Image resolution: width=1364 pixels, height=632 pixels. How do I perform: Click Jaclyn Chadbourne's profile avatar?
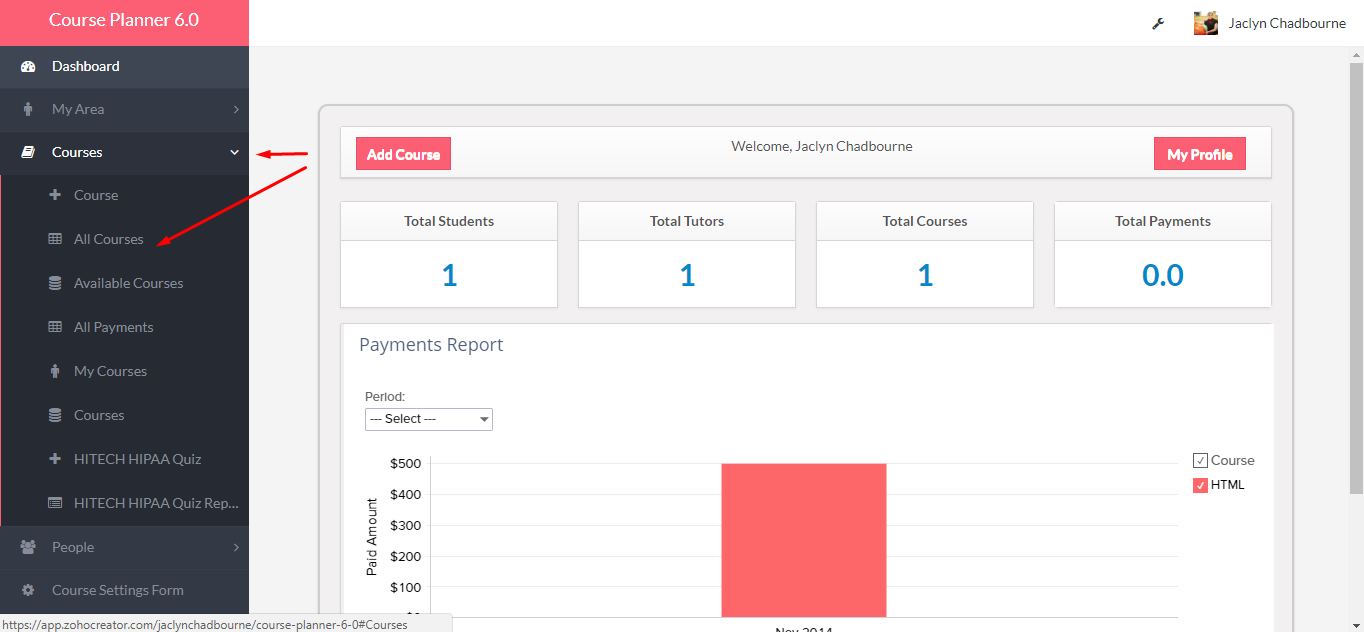(1206, 23)
